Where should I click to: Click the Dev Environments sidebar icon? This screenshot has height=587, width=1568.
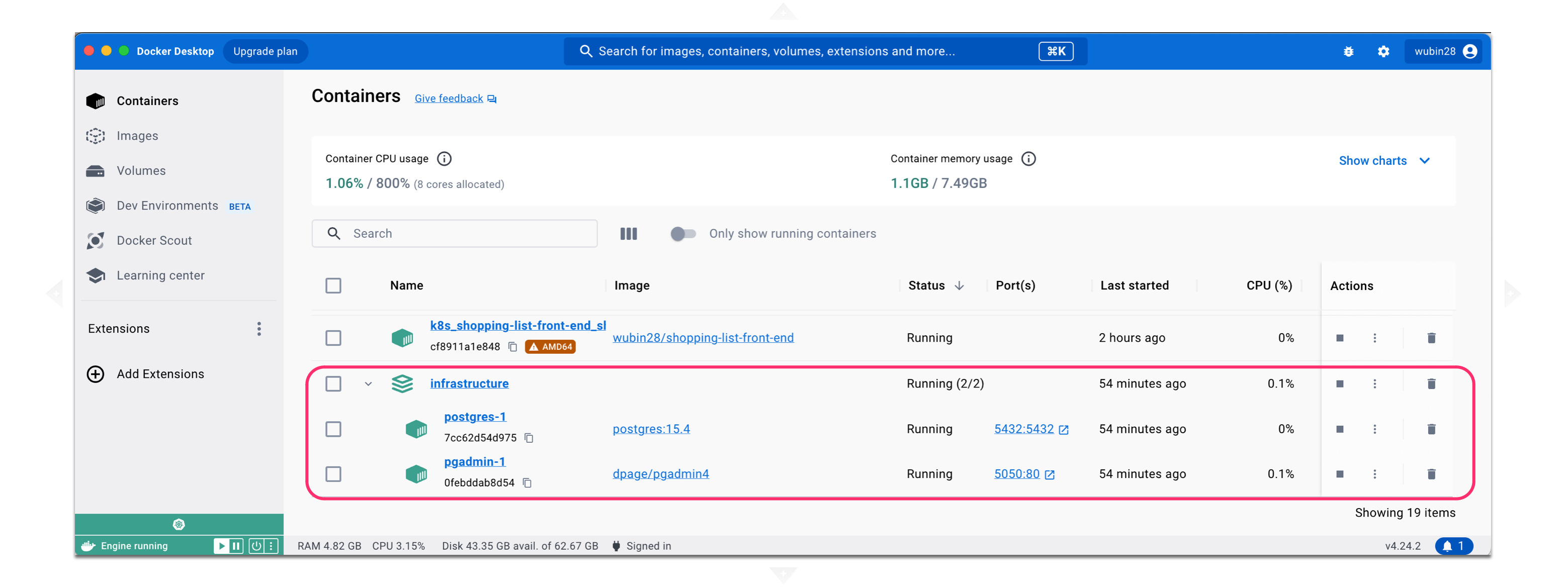point(96,206)
